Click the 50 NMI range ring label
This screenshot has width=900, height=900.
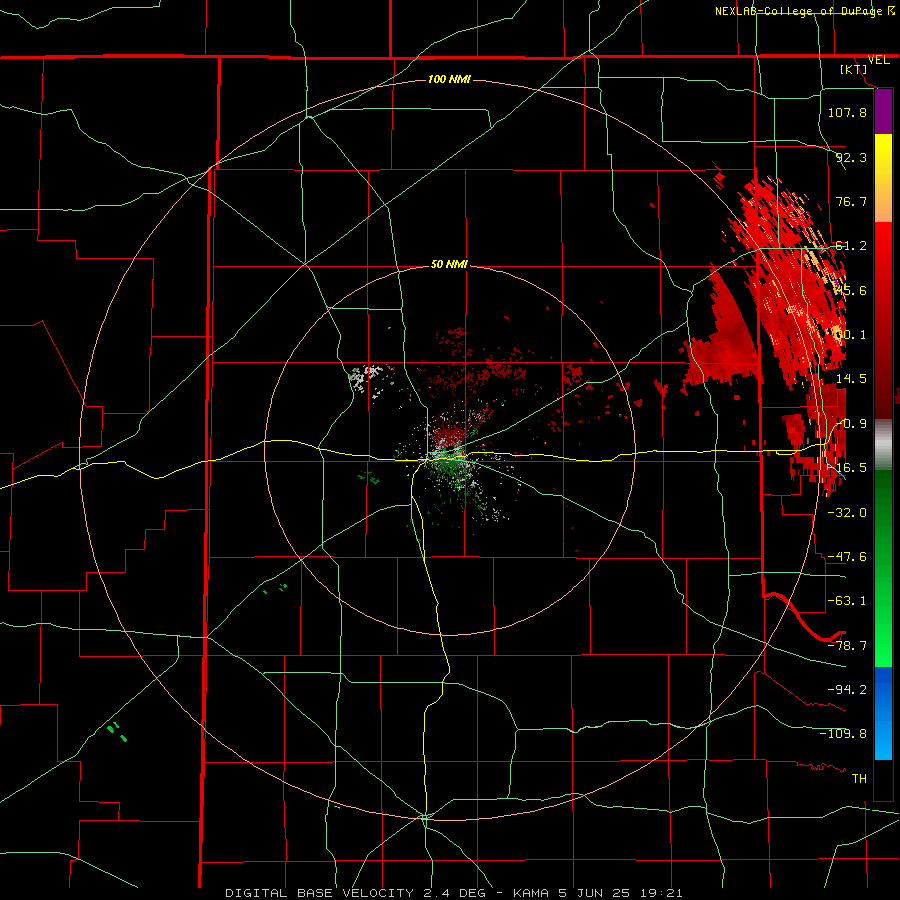click(x=449, y=264)
